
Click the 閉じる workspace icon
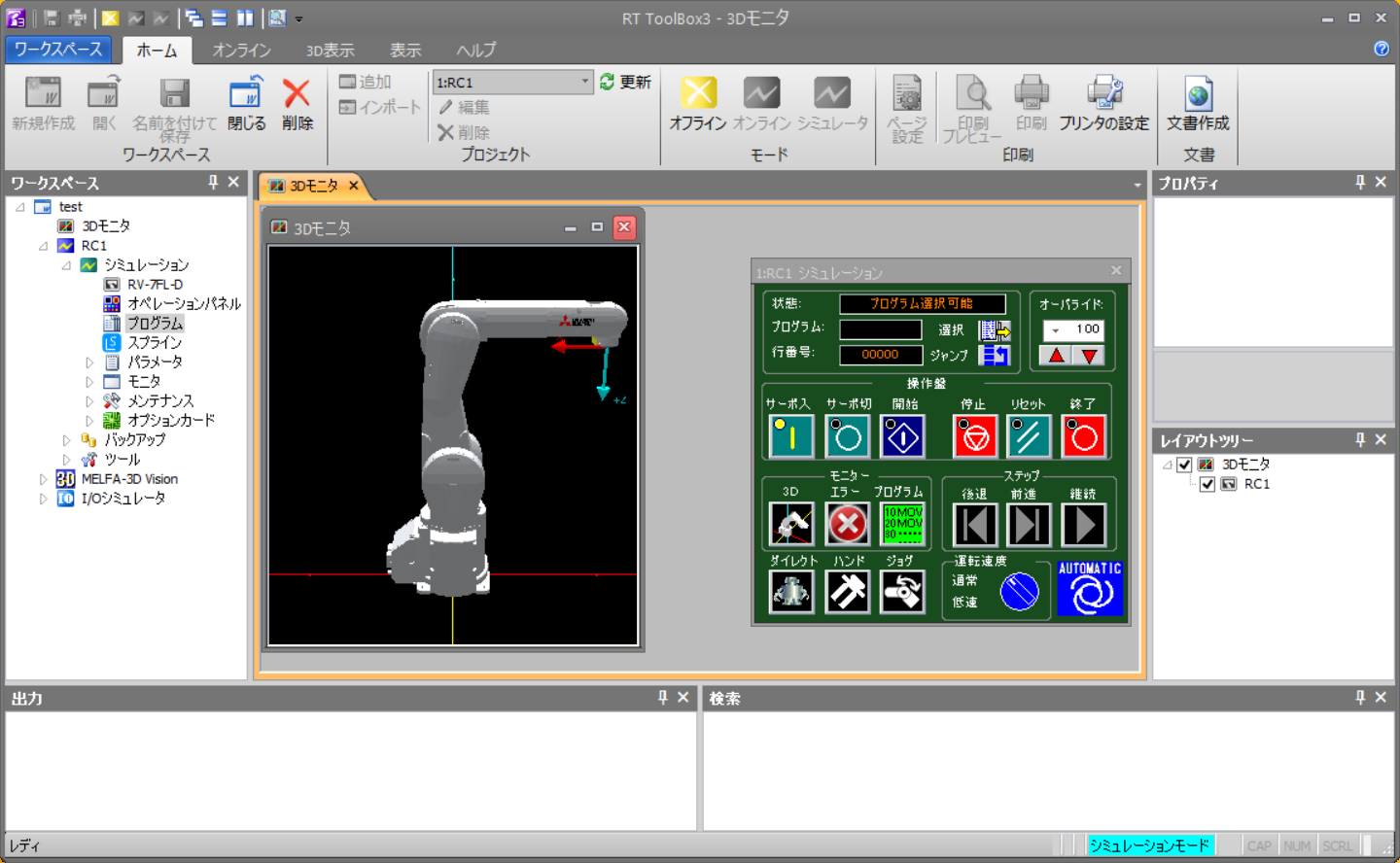click(x=246, y=104)
